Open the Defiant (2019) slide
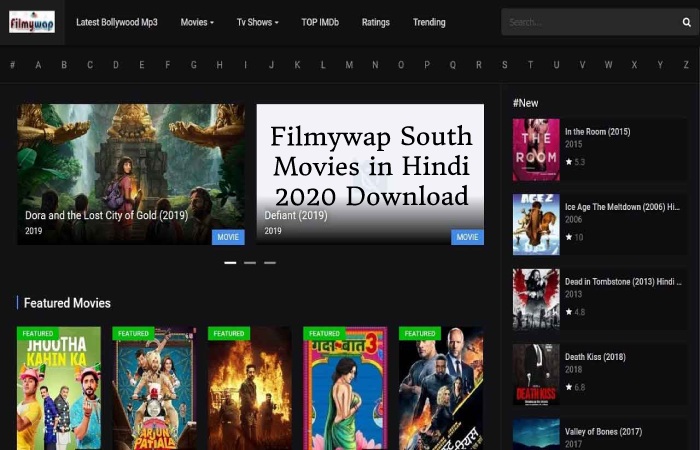Screen dimensions: 700x450 (x=370, y=174)
